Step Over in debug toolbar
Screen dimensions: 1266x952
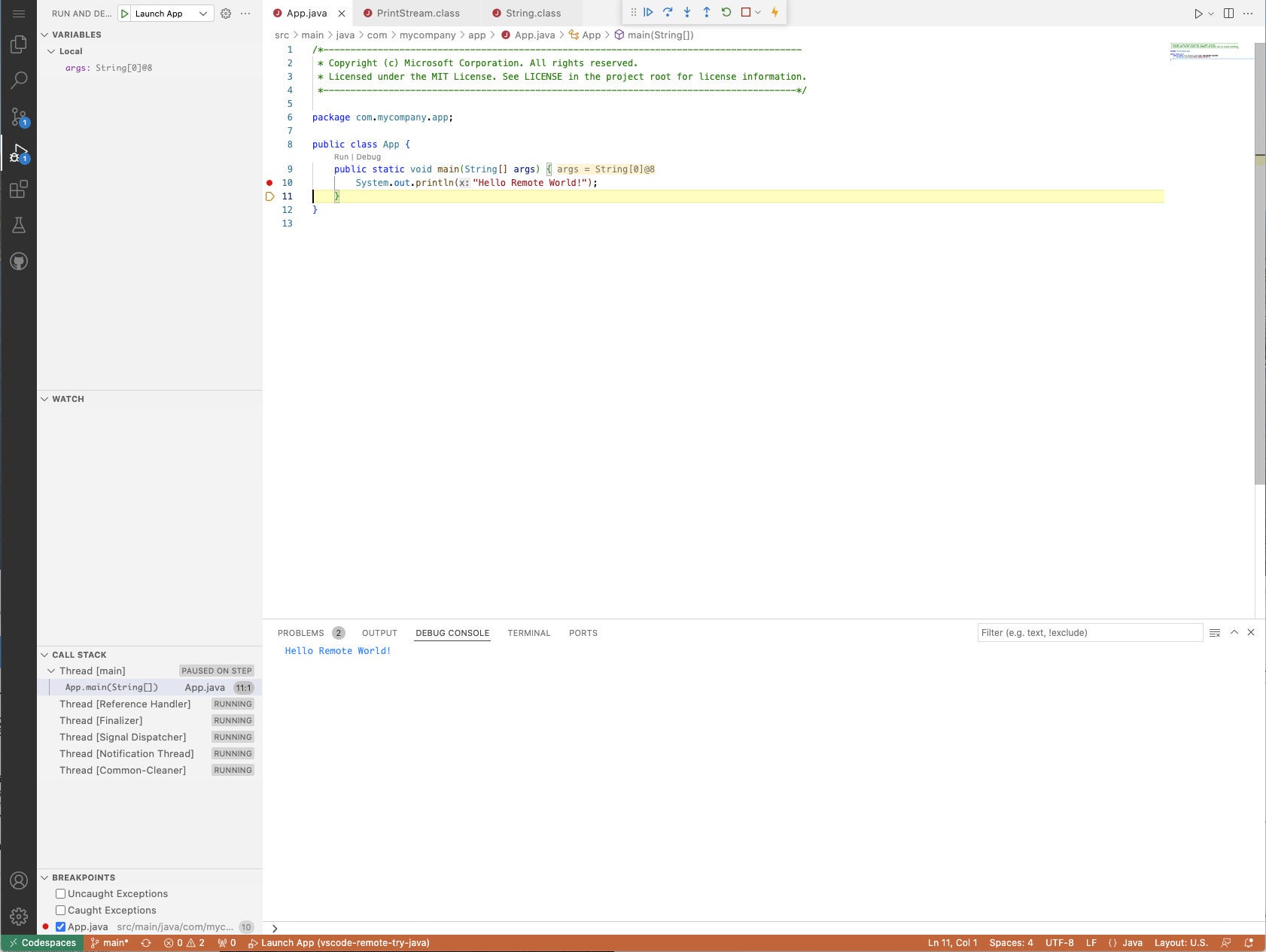[668, 12]
